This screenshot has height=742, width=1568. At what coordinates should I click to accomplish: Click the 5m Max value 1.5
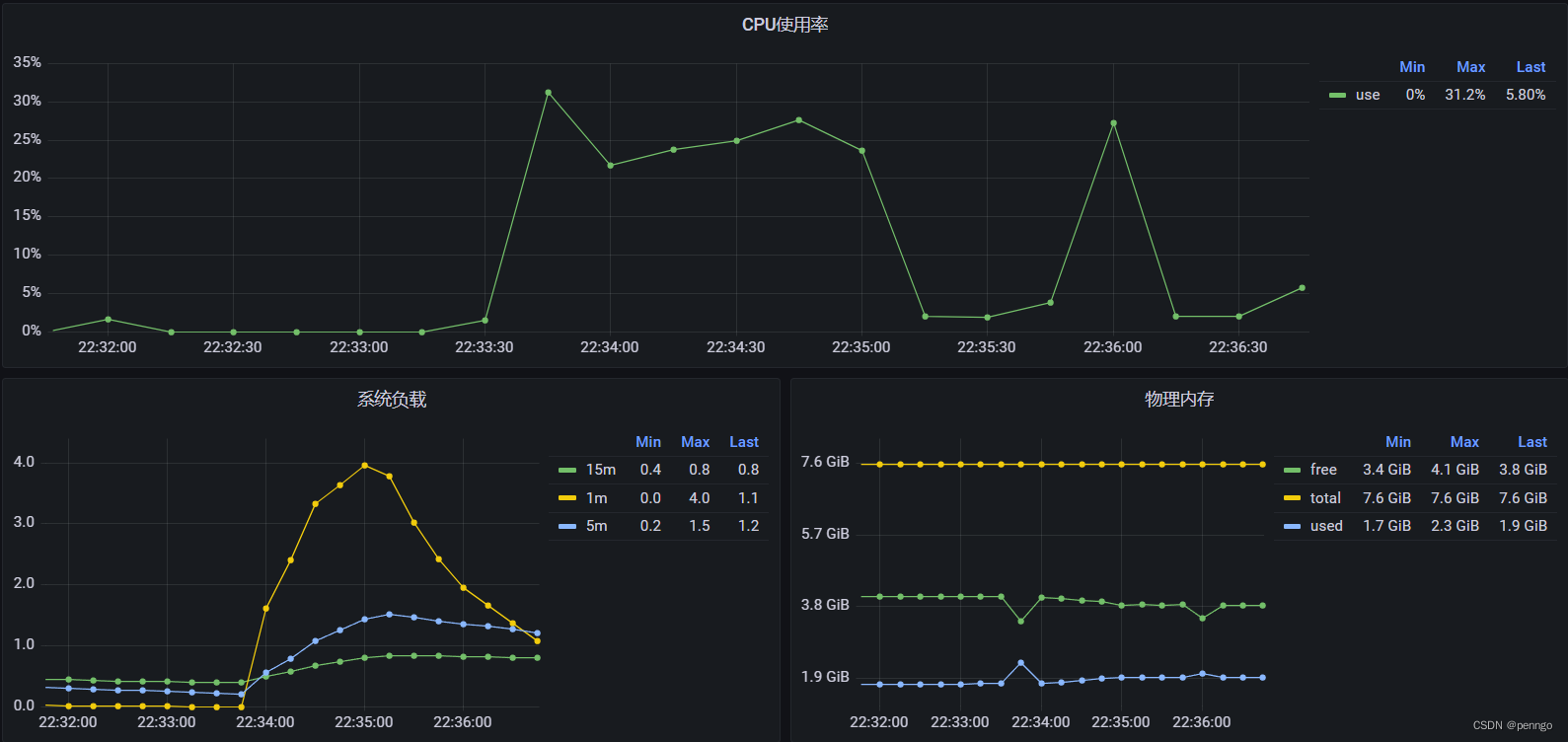tap(700, 526)
